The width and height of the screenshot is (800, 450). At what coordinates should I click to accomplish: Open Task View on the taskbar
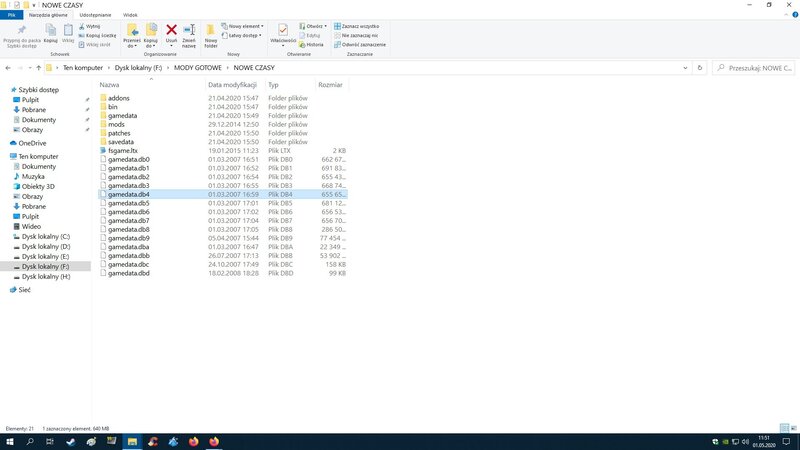[49, 442]
